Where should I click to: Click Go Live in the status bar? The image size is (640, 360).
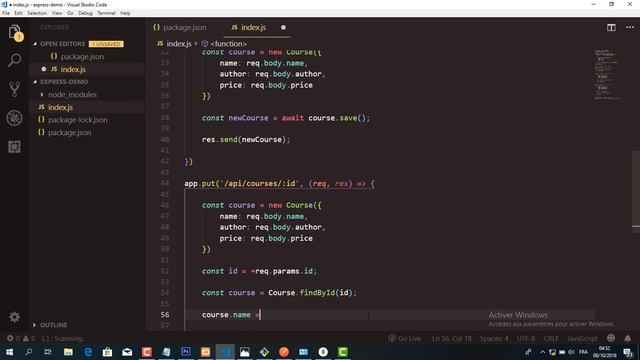coord(404,338)
